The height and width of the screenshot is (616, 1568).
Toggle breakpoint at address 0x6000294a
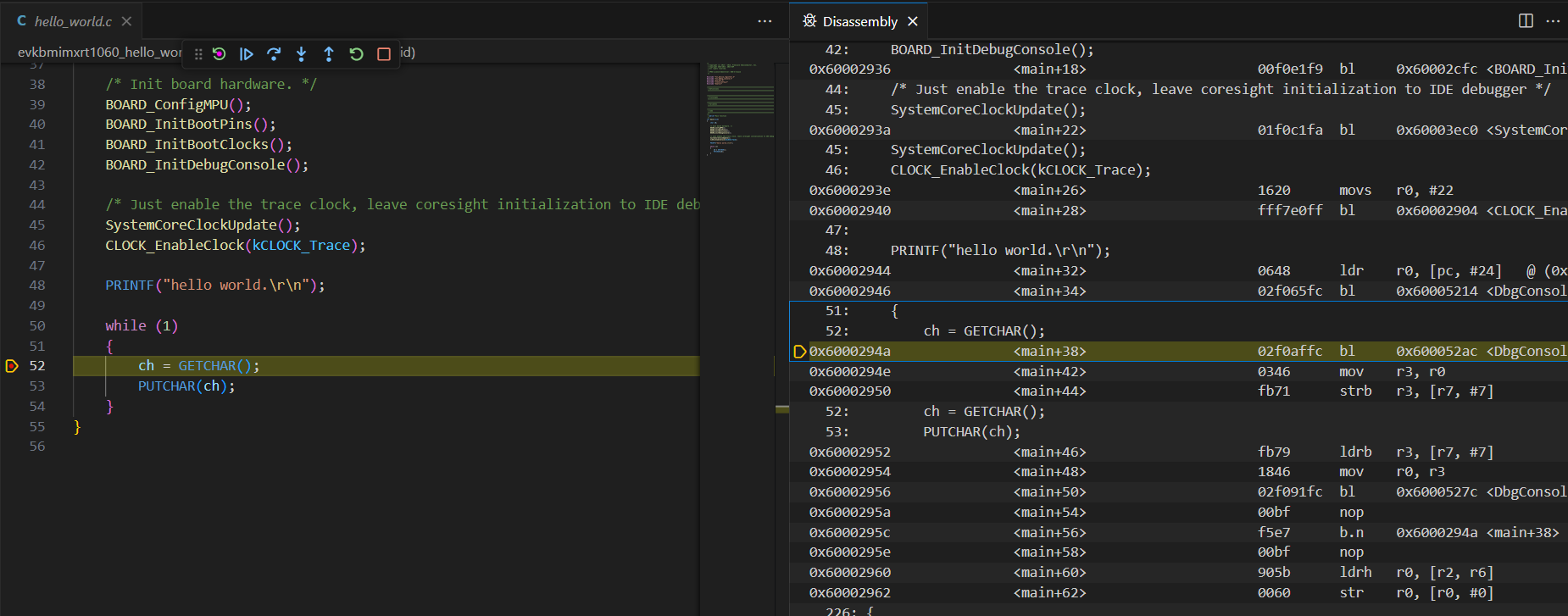798,352
